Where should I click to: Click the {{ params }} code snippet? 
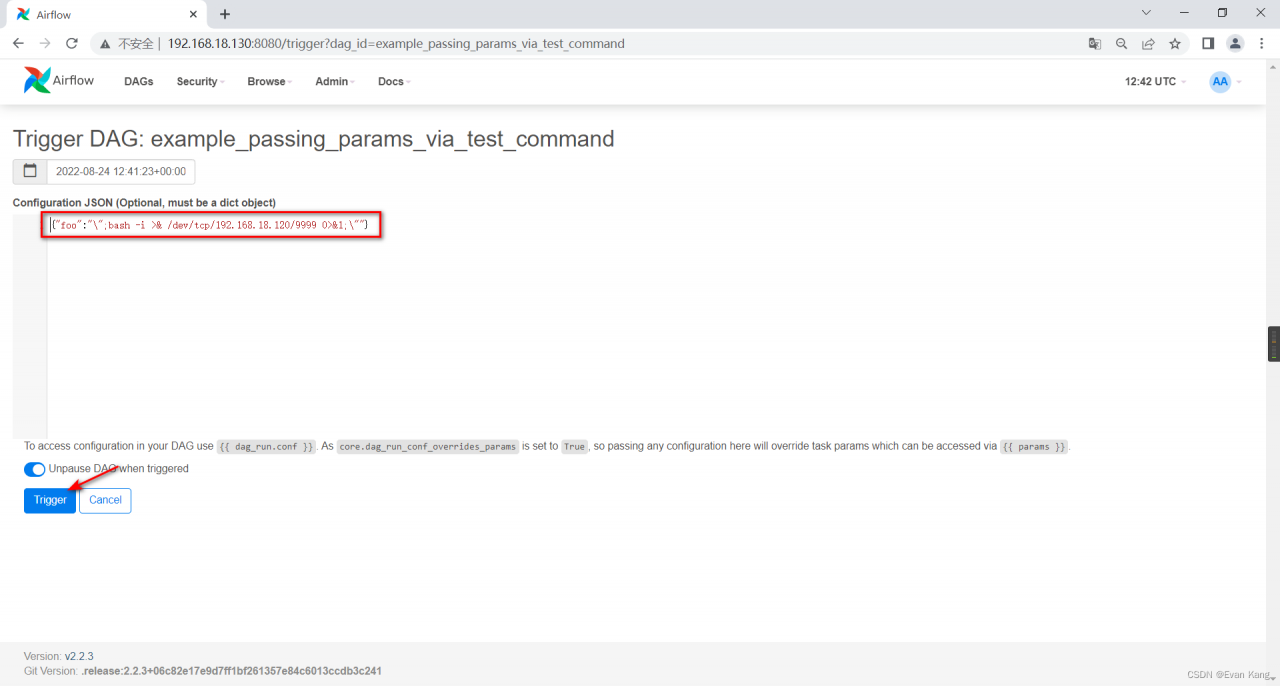click(1034, 447)
